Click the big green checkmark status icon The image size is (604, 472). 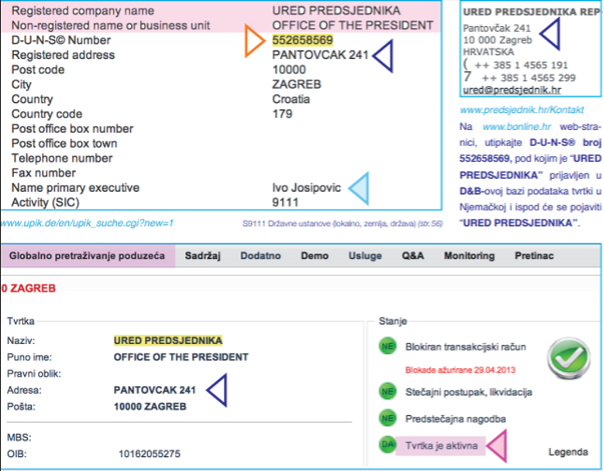pyautogui.click(x=569, y=359)
